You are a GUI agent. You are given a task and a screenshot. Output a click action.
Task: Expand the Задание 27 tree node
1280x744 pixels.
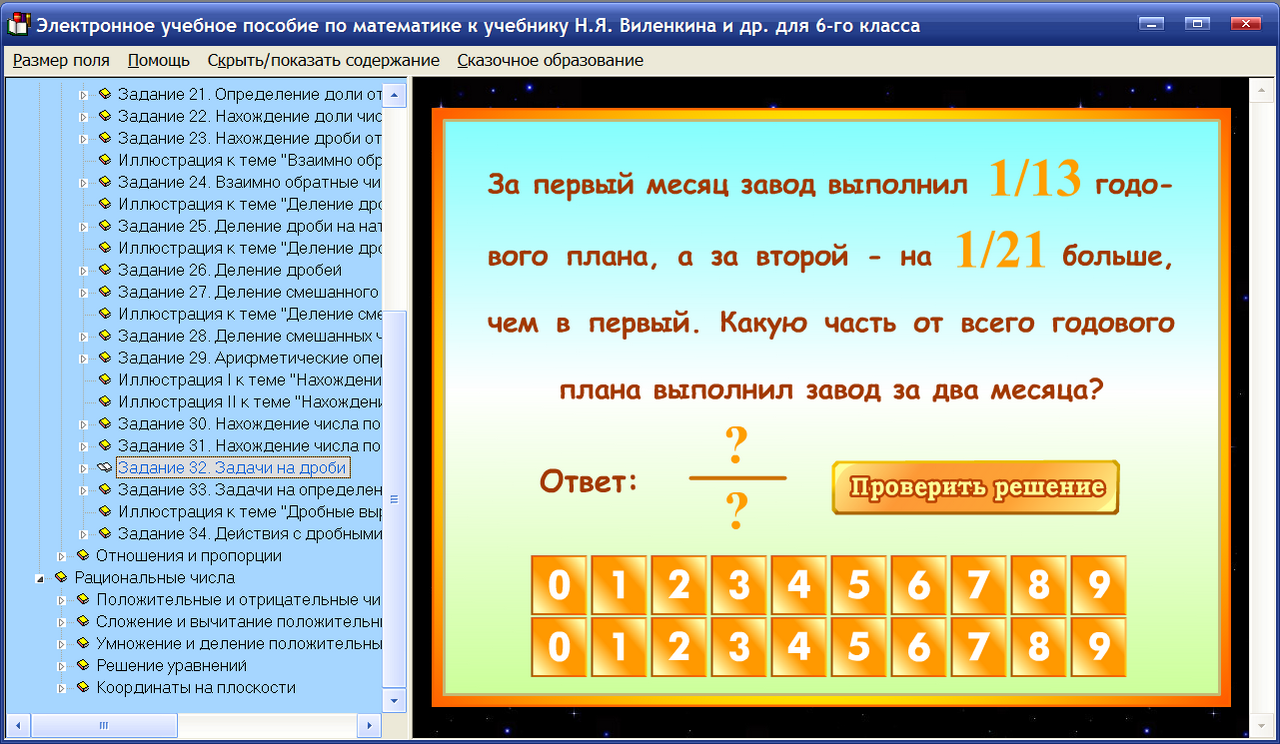pos(85,291)
